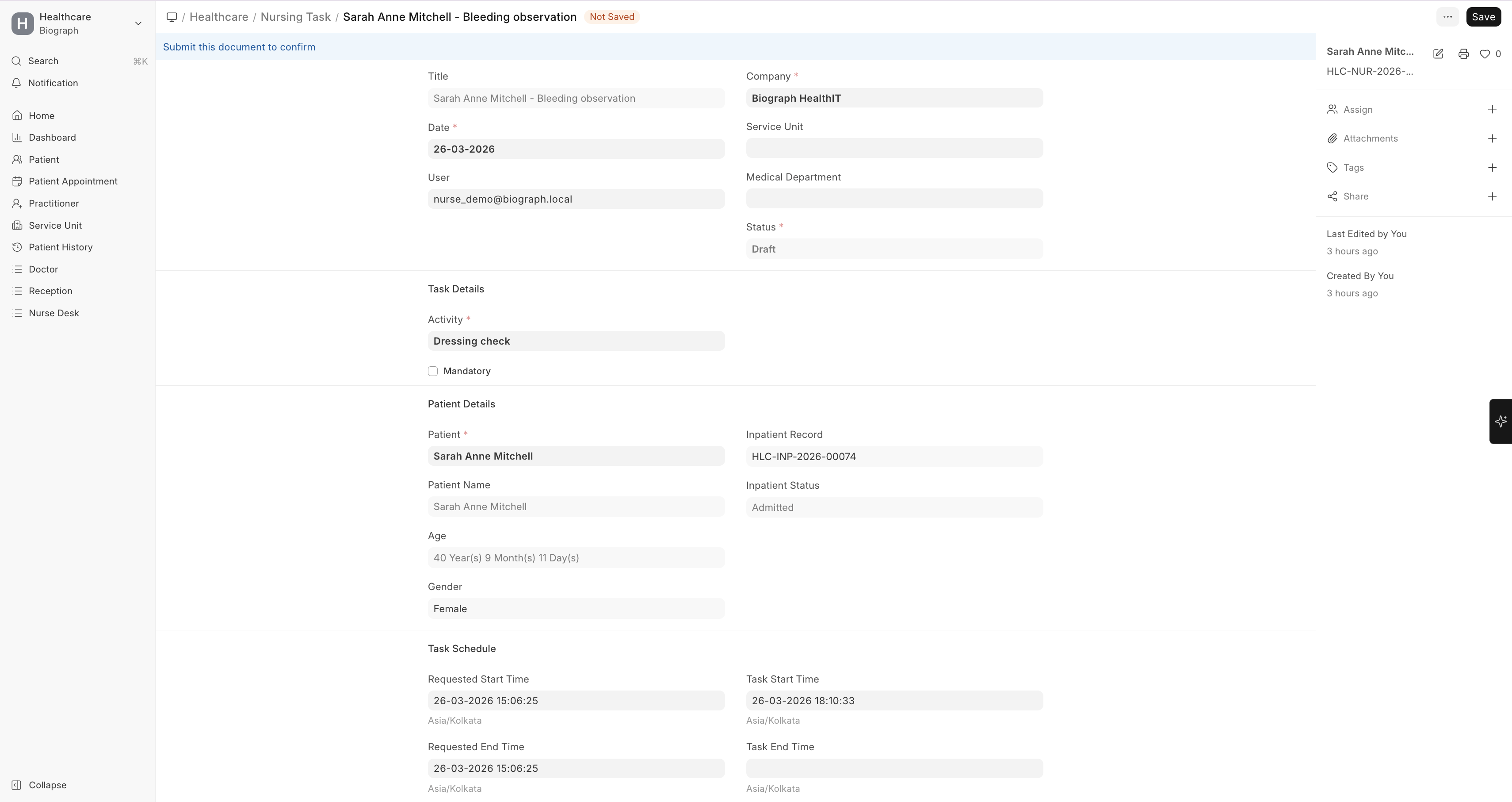Open Nurse Desk in sidebar
Screen dimensions: 1512x802
(53, 313)
